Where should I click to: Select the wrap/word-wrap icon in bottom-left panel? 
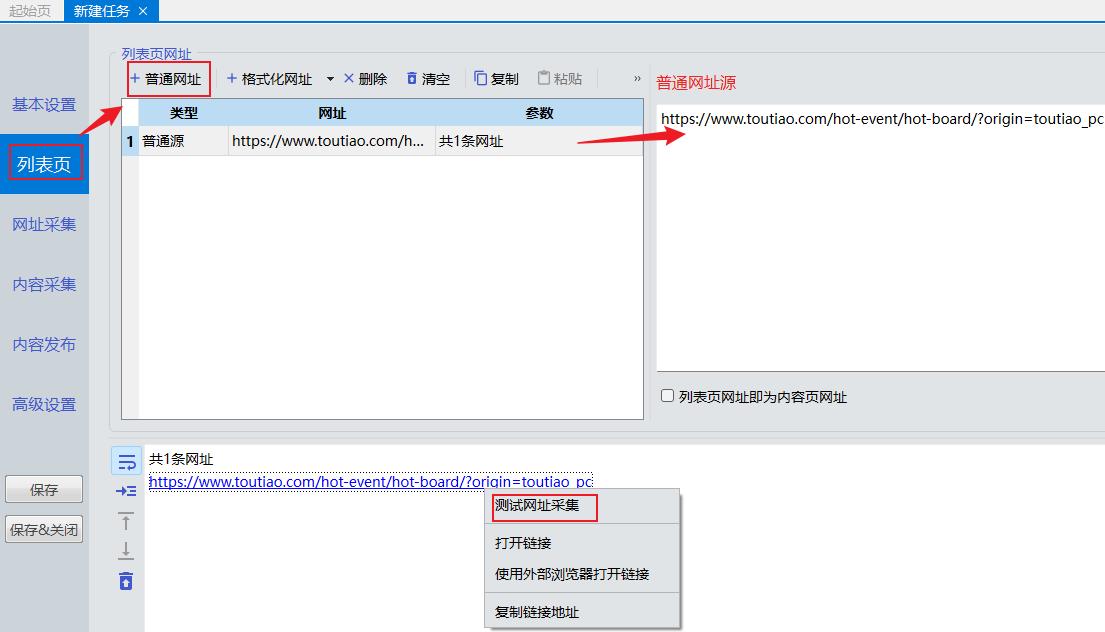click(125, 461)
